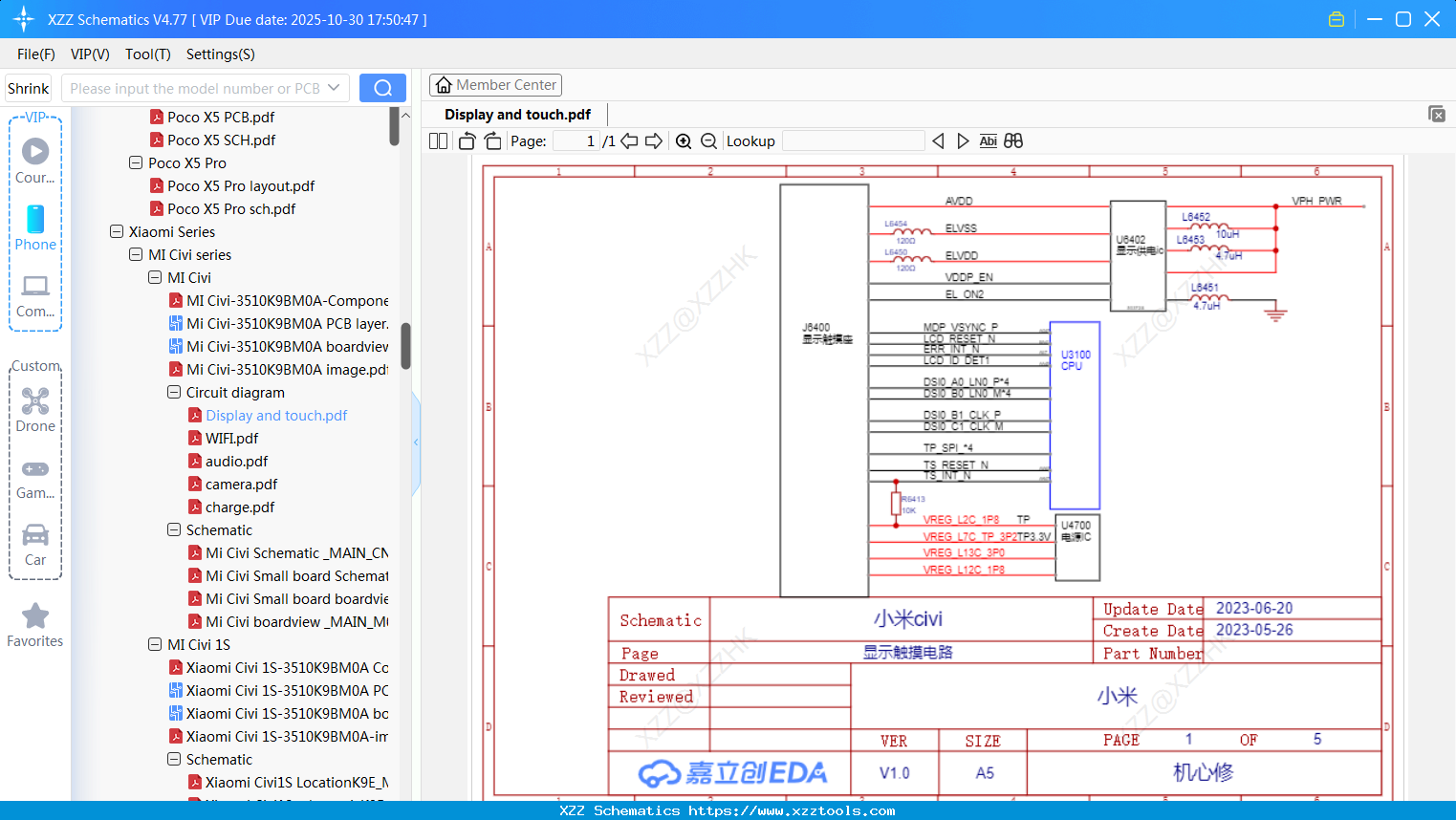This screenshot has height=820, width=1456.
Task: Click the page number input field
Action: click(x=576, y=141)
